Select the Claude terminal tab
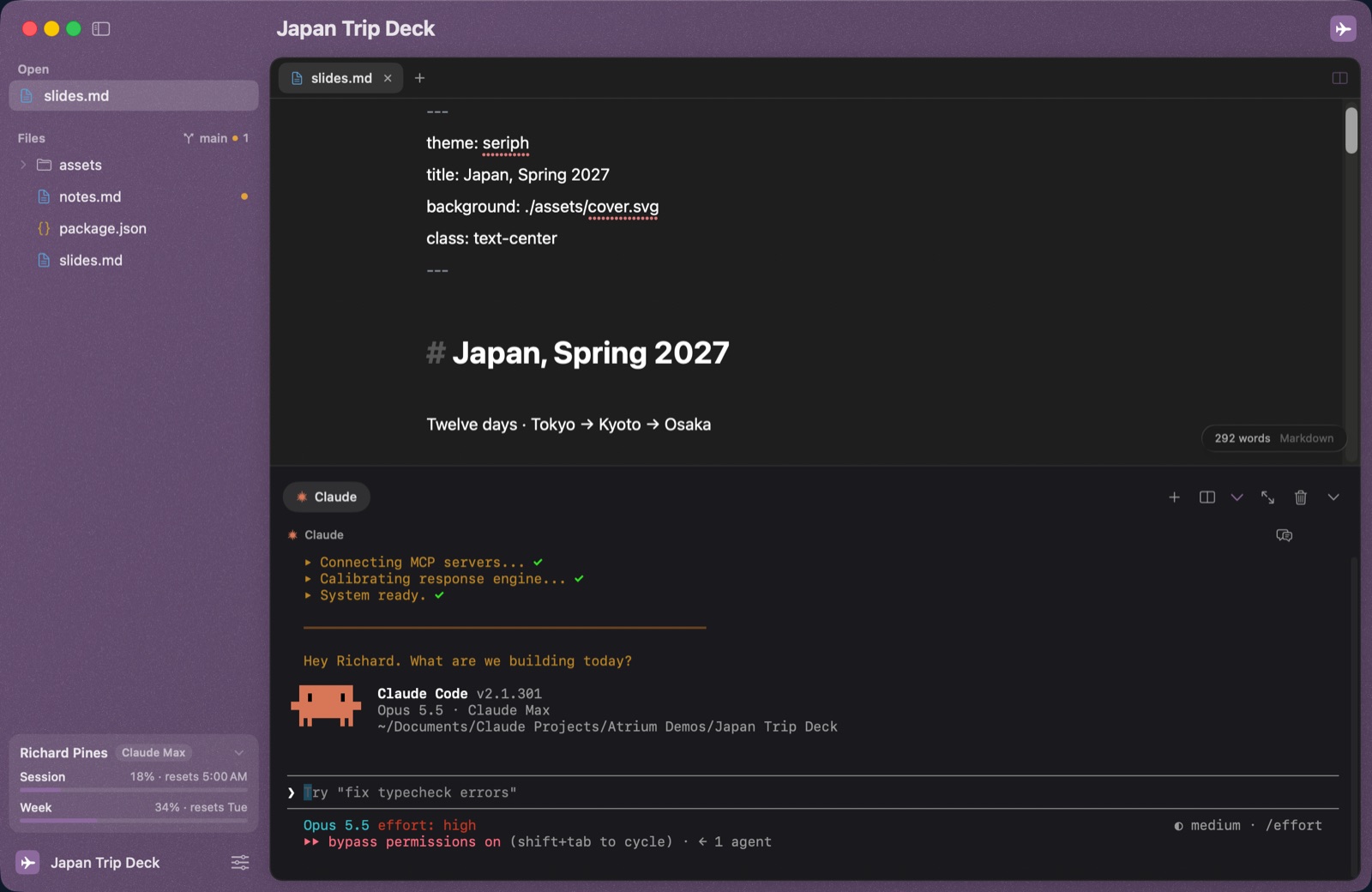The image size is (1372, 892). pyautogui.click(x=327, y=497)
